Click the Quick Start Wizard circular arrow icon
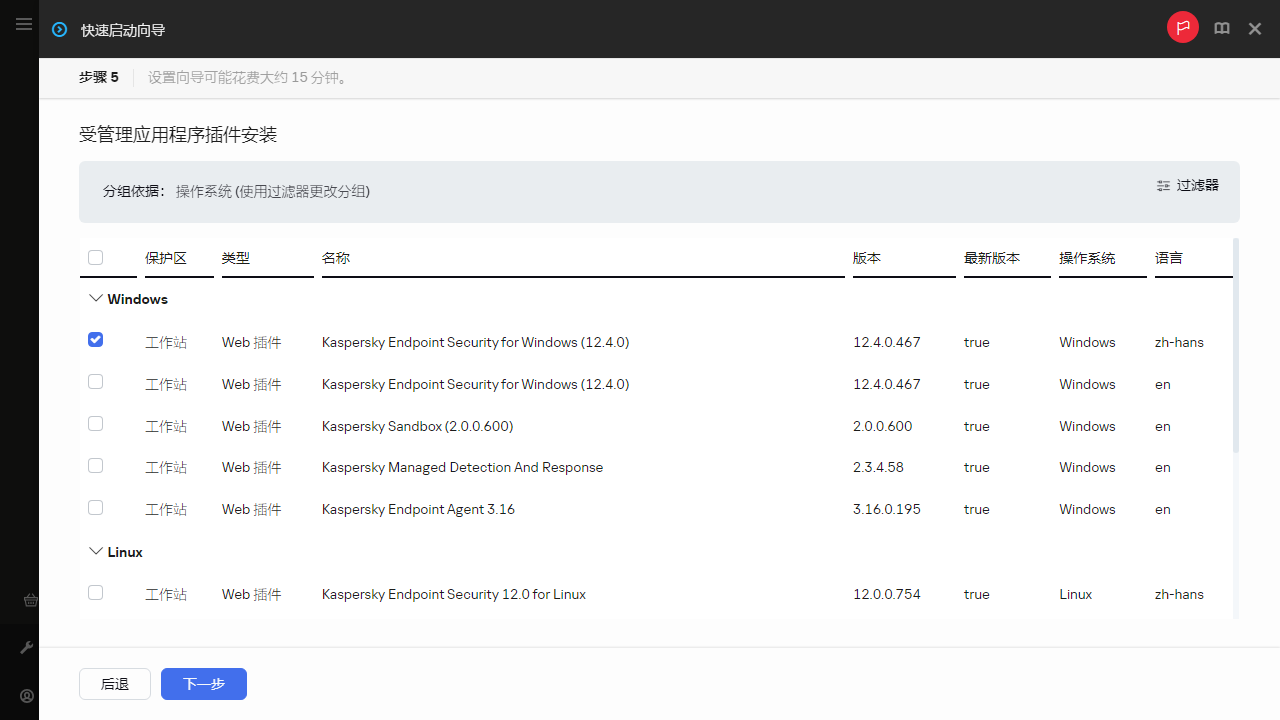Viewport: 1280px width, 720px height. [x=59, y=30]
